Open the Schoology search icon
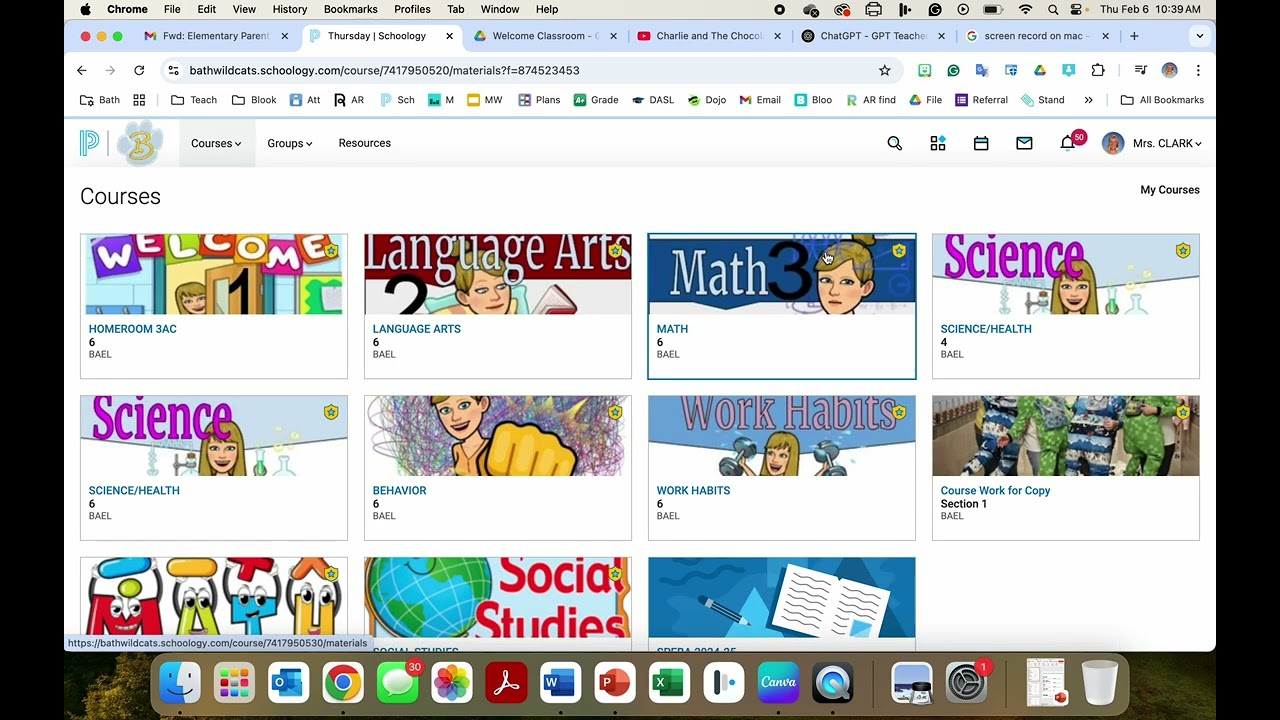The width and height of the screenshot is (1280, 720). (x=895, y=144)
